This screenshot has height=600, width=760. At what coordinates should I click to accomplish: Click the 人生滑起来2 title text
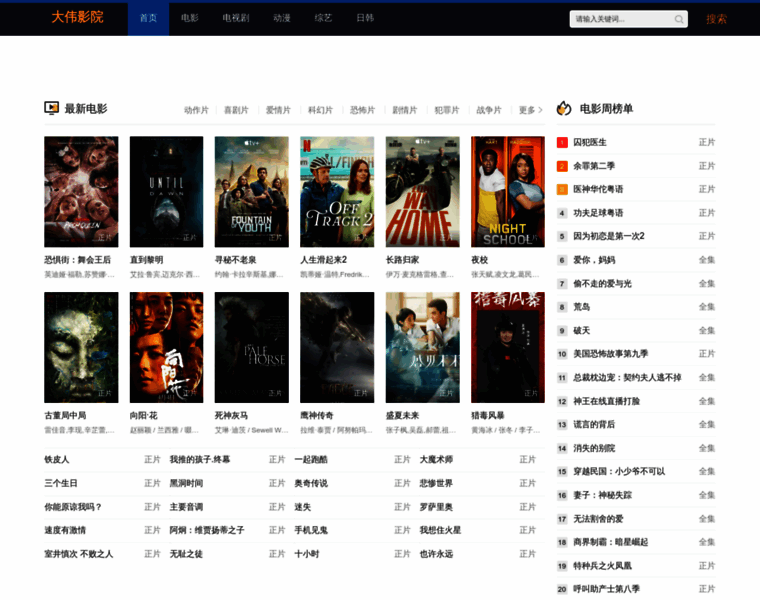point(323,260)
